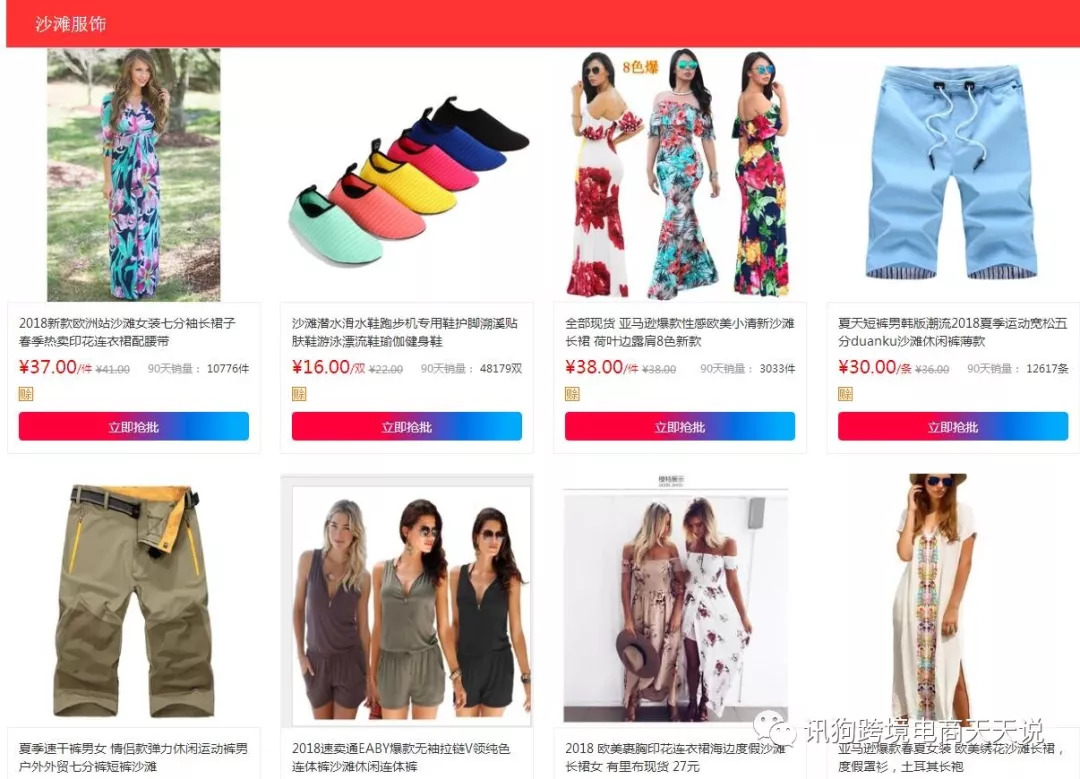Click 立即抢批 for the light blue shorts
Image resolution: width=1080 pixels, height=779 pixels.
pyautogui.click(x=953, y=426)
